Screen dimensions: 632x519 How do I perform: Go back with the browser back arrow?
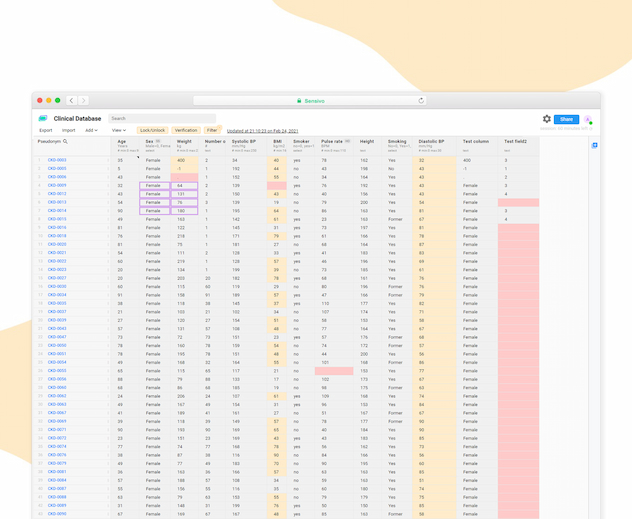coord(71,101)
